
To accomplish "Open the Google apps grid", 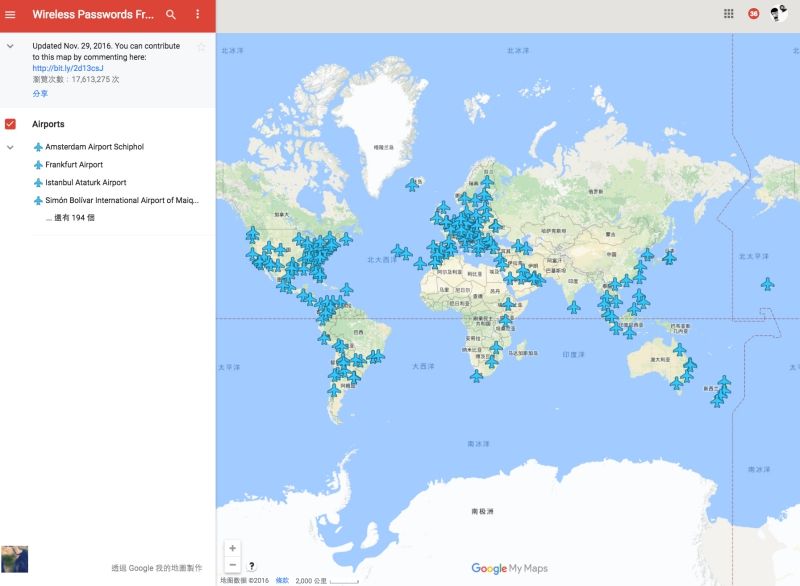I will (x=729, y=14).
